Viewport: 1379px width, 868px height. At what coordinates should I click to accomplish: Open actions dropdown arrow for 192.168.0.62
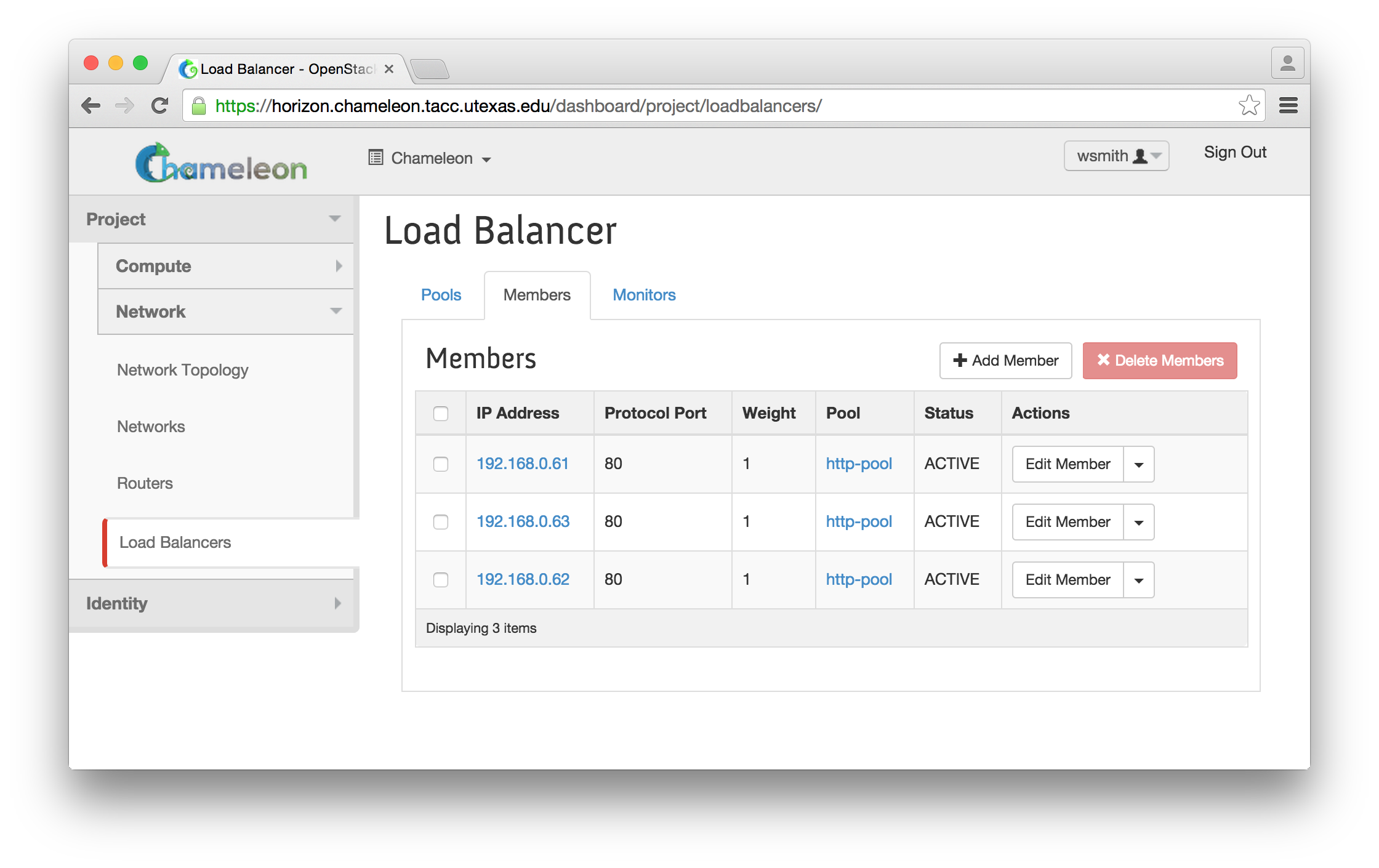pyautogui.click(x=1139, y=580)
